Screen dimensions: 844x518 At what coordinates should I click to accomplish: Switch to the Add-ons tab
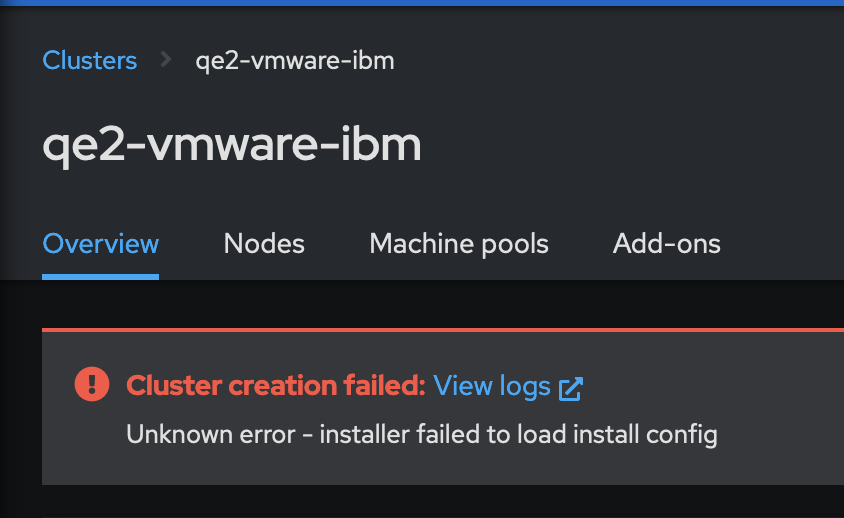pos(666,243)
